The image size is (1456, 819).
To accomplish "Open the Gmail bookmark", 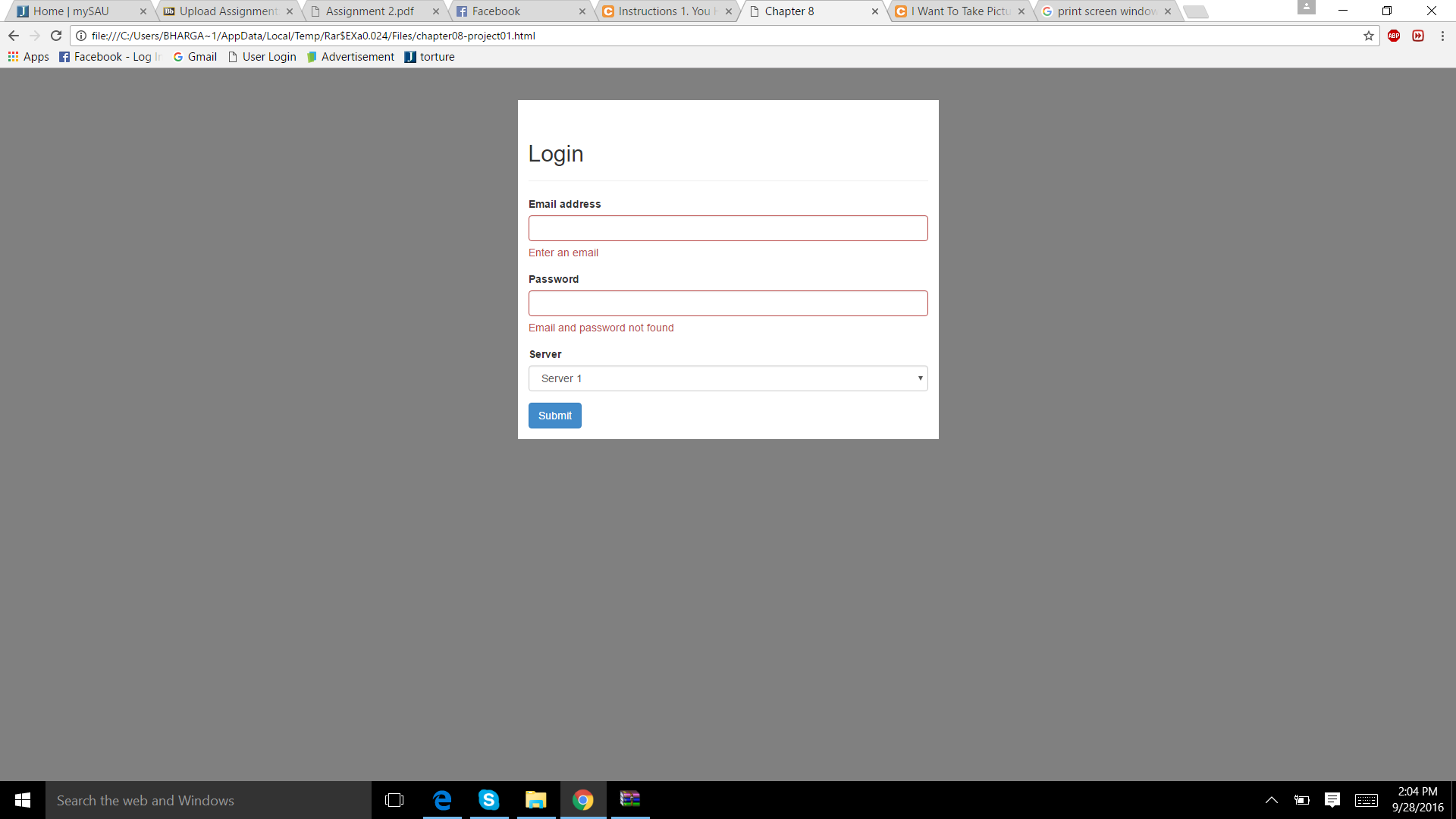I will [x=194, y=56].
